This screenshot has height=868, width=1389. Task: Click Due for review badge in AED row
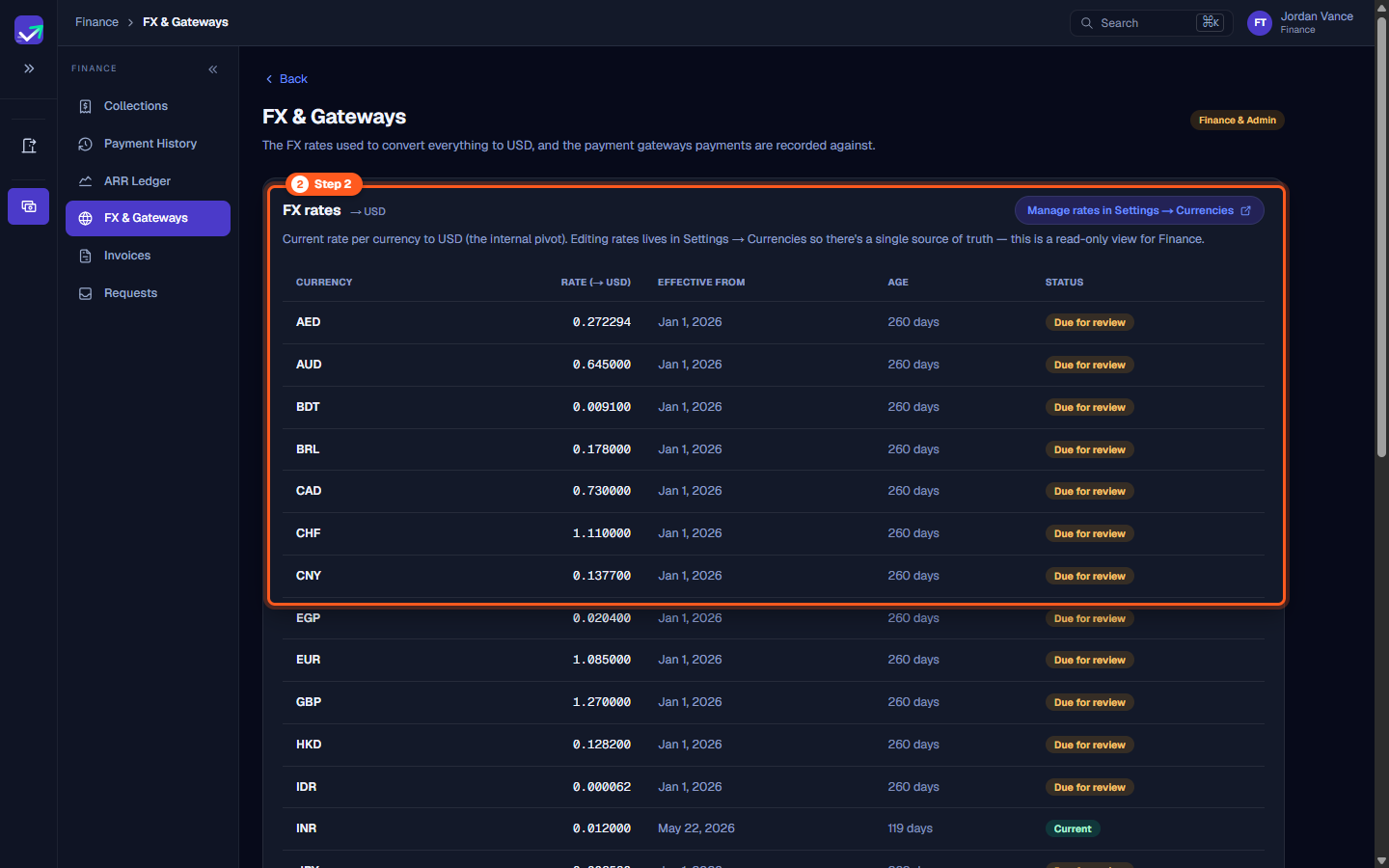[1090, 322]
